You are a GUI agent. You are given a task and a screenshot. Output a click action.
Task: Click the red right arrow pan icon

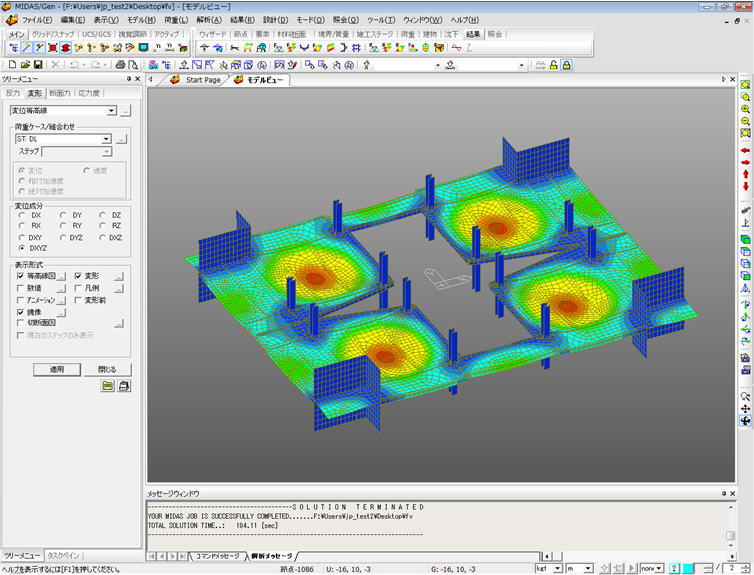(745, 162)
